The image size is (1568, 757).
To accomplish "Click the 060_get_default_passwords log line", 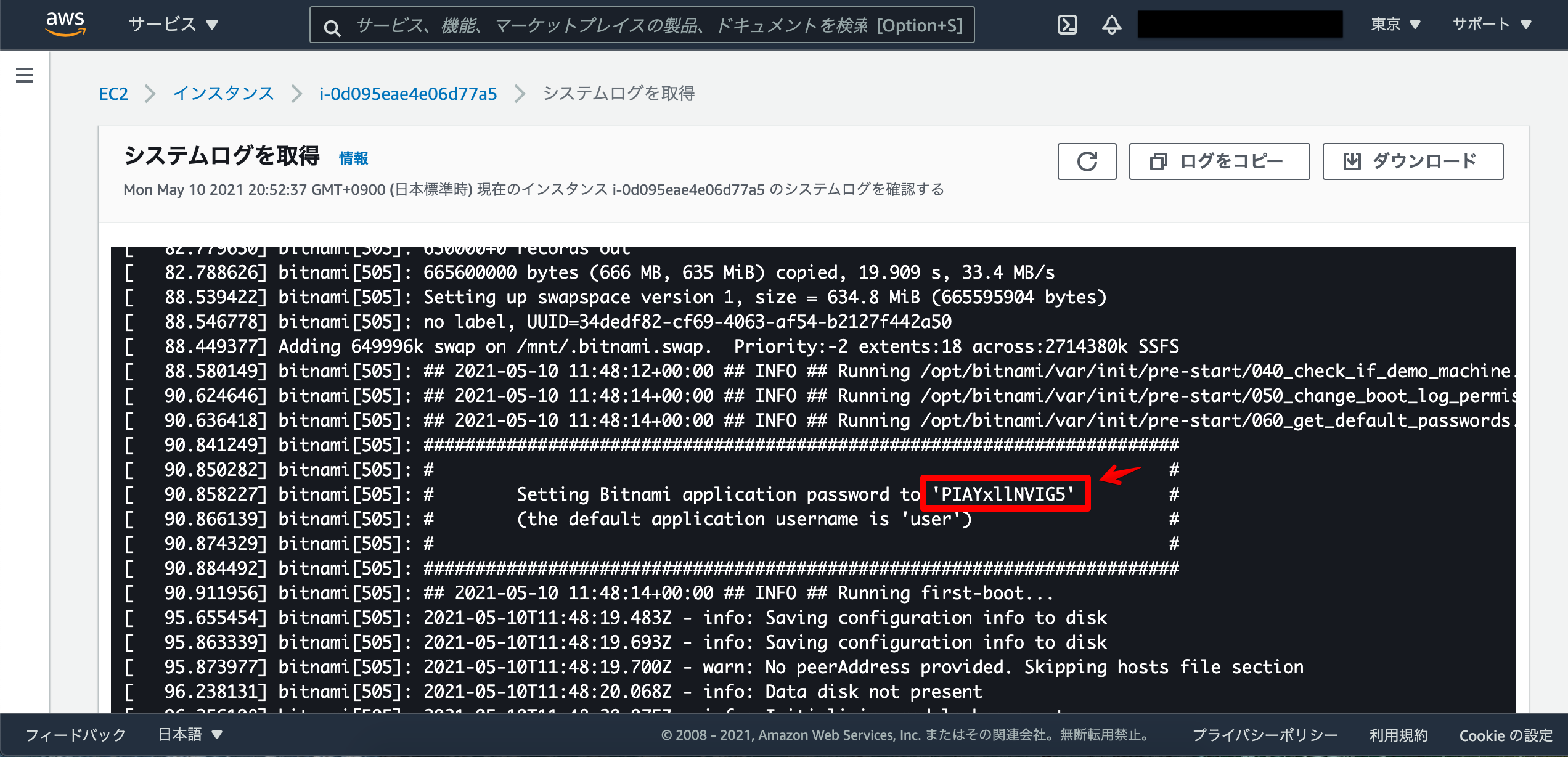I will pyautogui.click(x=820, y=420).
